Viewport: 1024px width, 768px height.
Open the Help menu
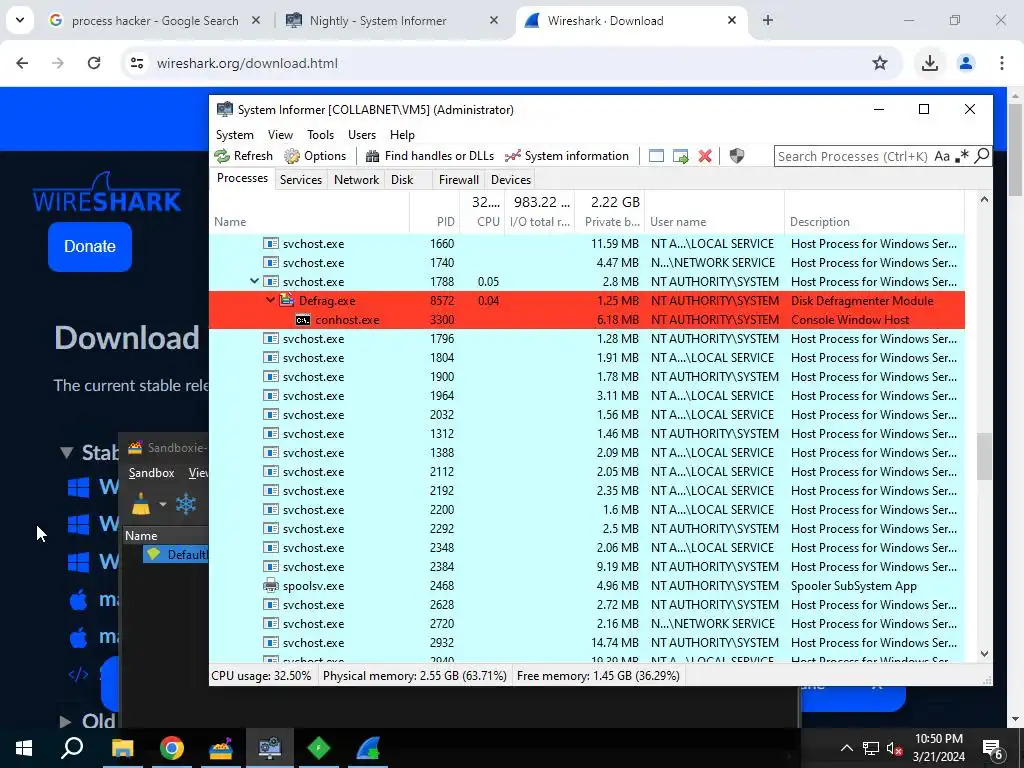point(402,135)
